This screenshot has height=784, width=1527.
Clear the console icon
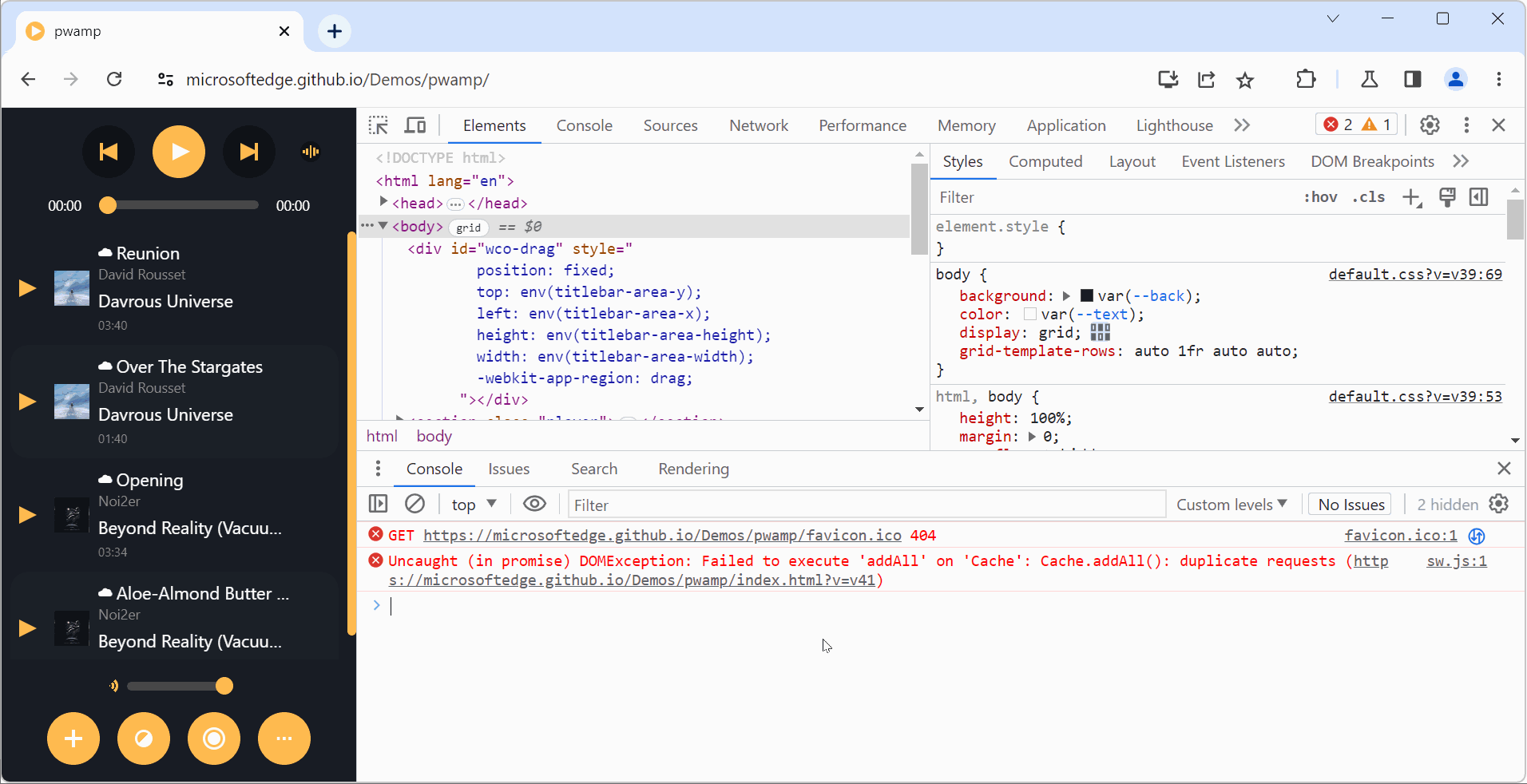pyautogui.click(x=415, y=504)
